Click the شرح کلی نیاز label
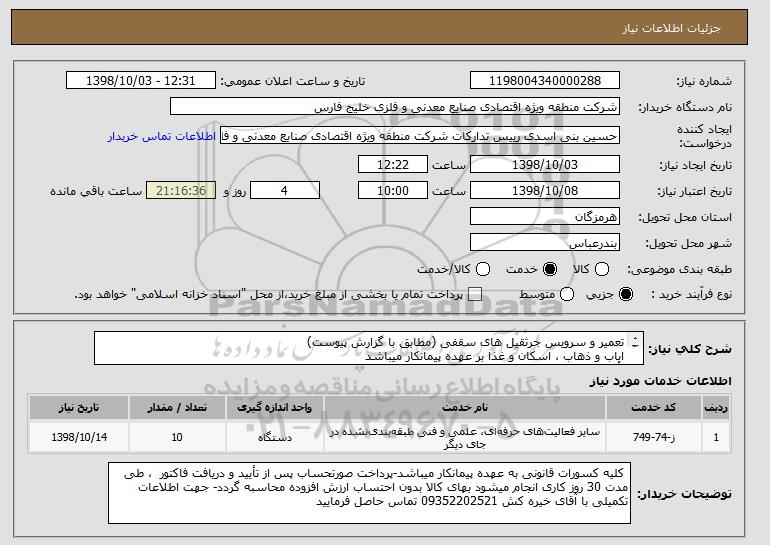 click(690, 349)
